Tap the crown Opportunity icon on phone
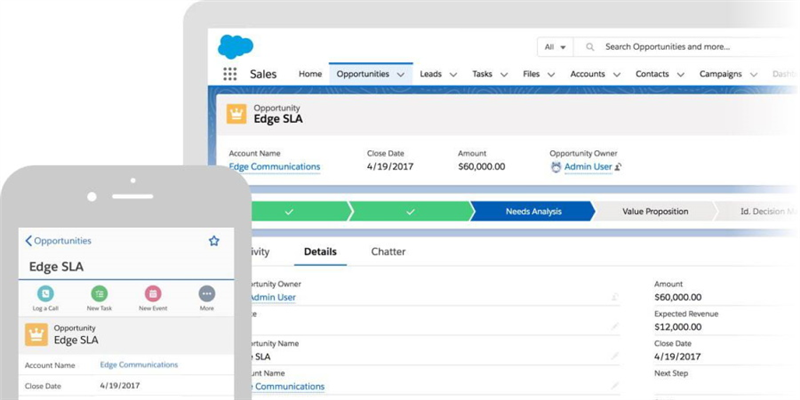 click(36, 334)
